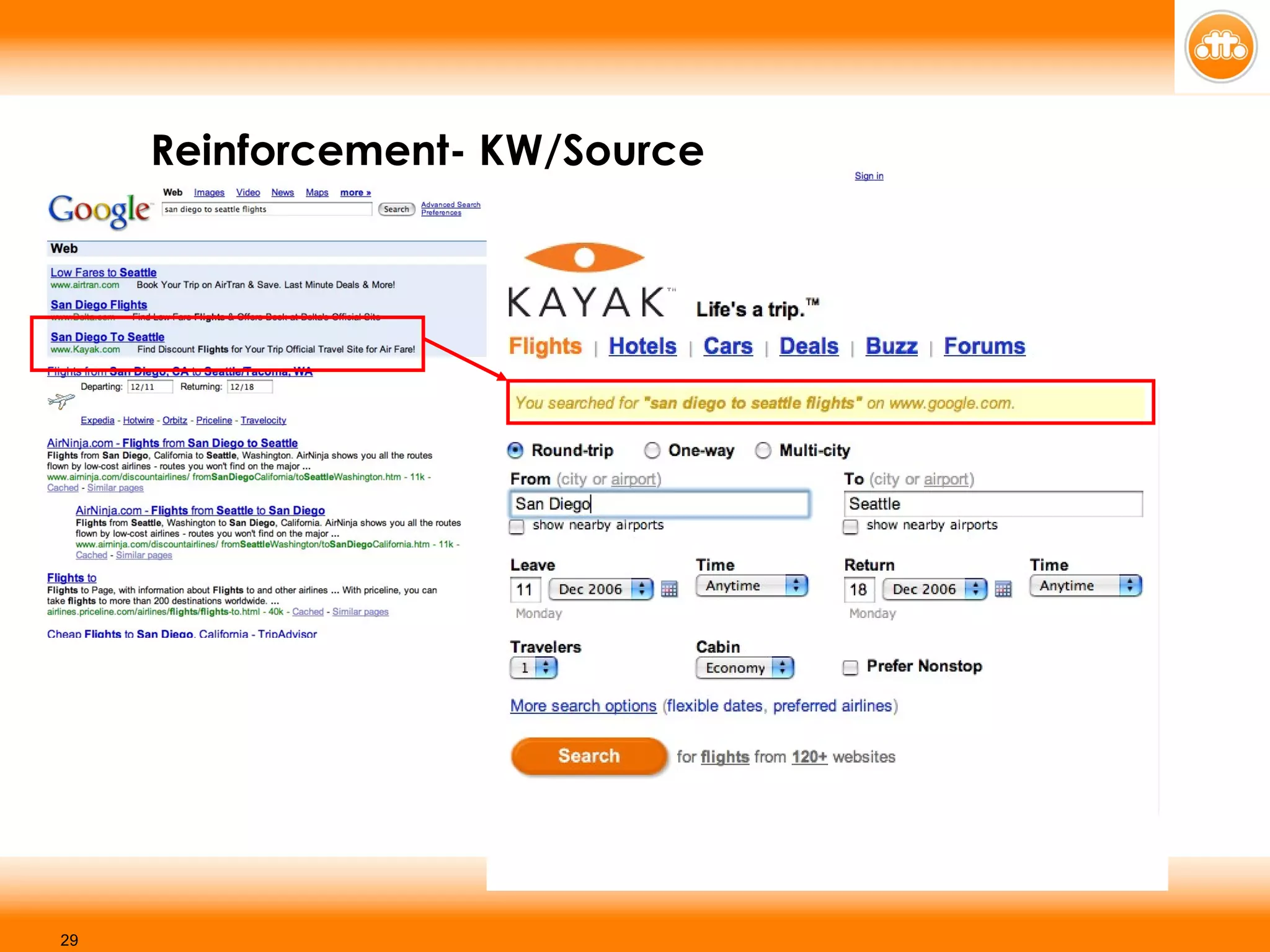Open the Flights to priceline result
The height and width of the screenshot is (952, 1270).
click(x=72, y=578)
